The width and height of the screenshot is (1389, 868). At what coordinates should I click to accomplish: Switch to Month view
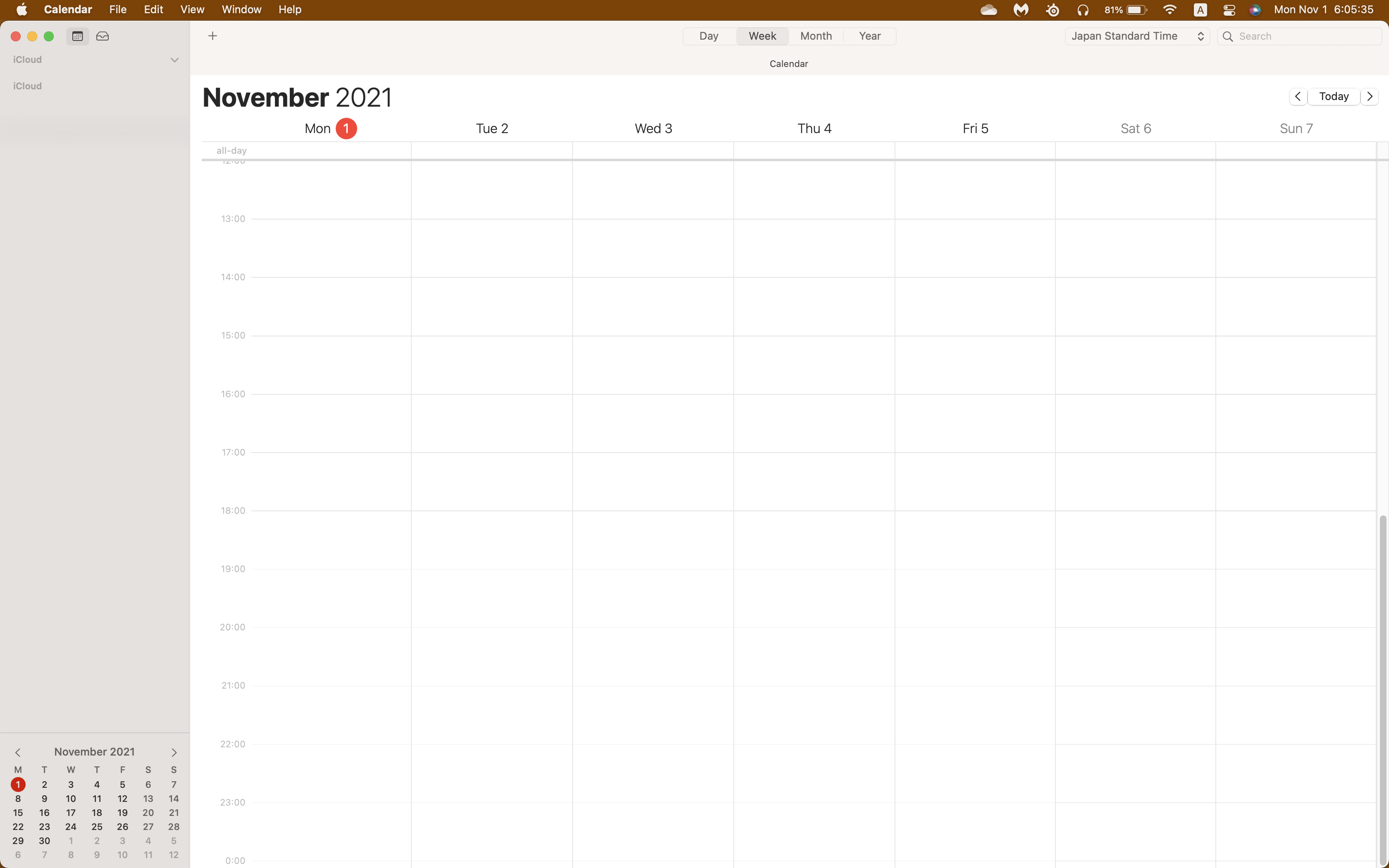pyautogui.click(x=816, y=36)
